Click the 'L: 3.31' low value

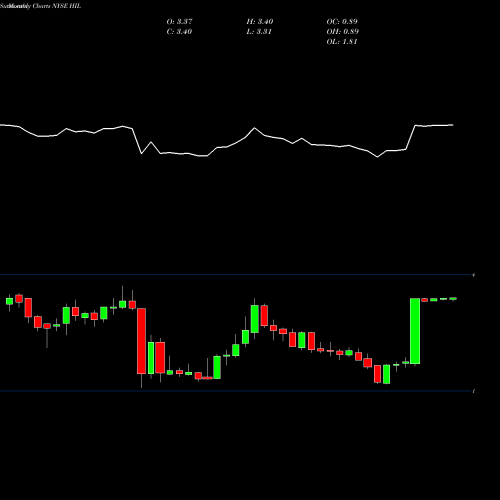(x=259, y=32)
